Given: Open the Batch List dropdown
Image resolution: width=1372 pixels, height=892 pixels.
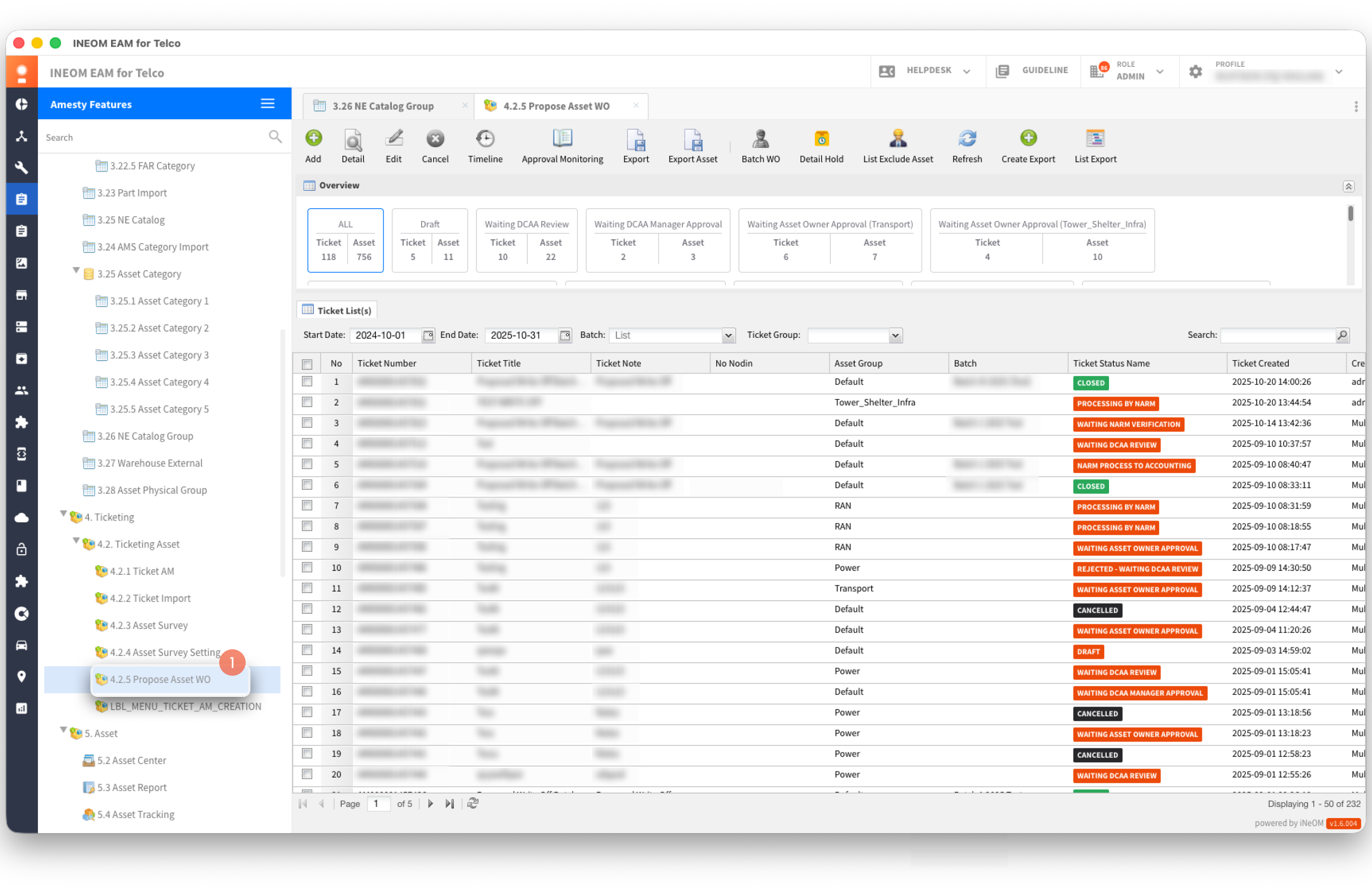Looking at the screenshot, I should 729,335.
